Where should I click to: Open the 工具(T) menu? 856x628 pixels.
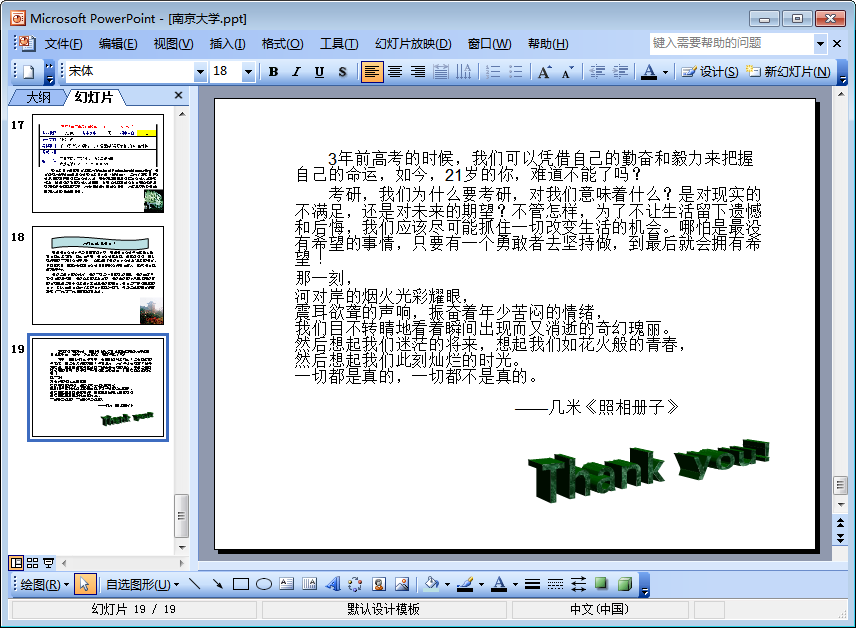(338, 44)
